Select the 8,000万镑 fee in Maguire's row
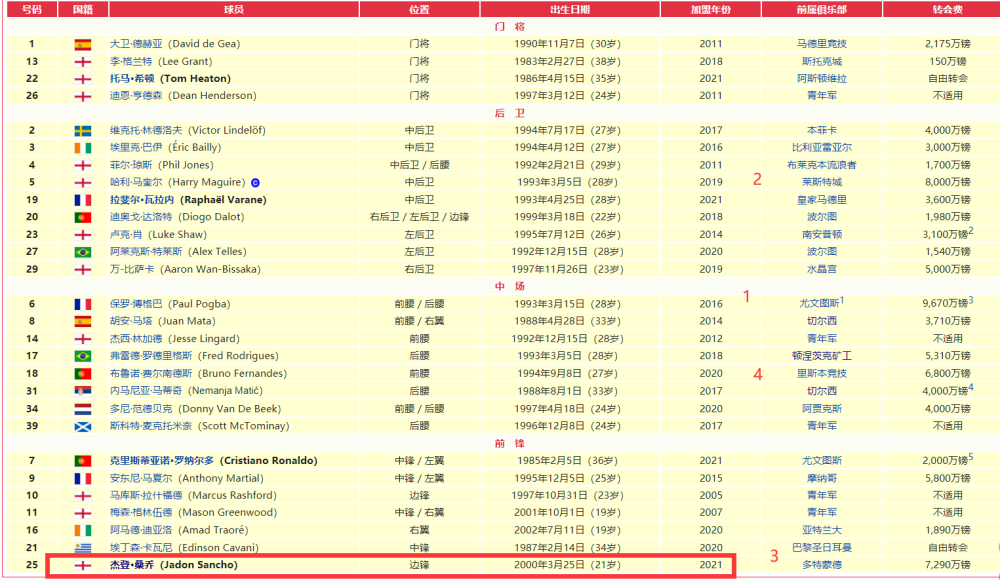 pos(947,182)
